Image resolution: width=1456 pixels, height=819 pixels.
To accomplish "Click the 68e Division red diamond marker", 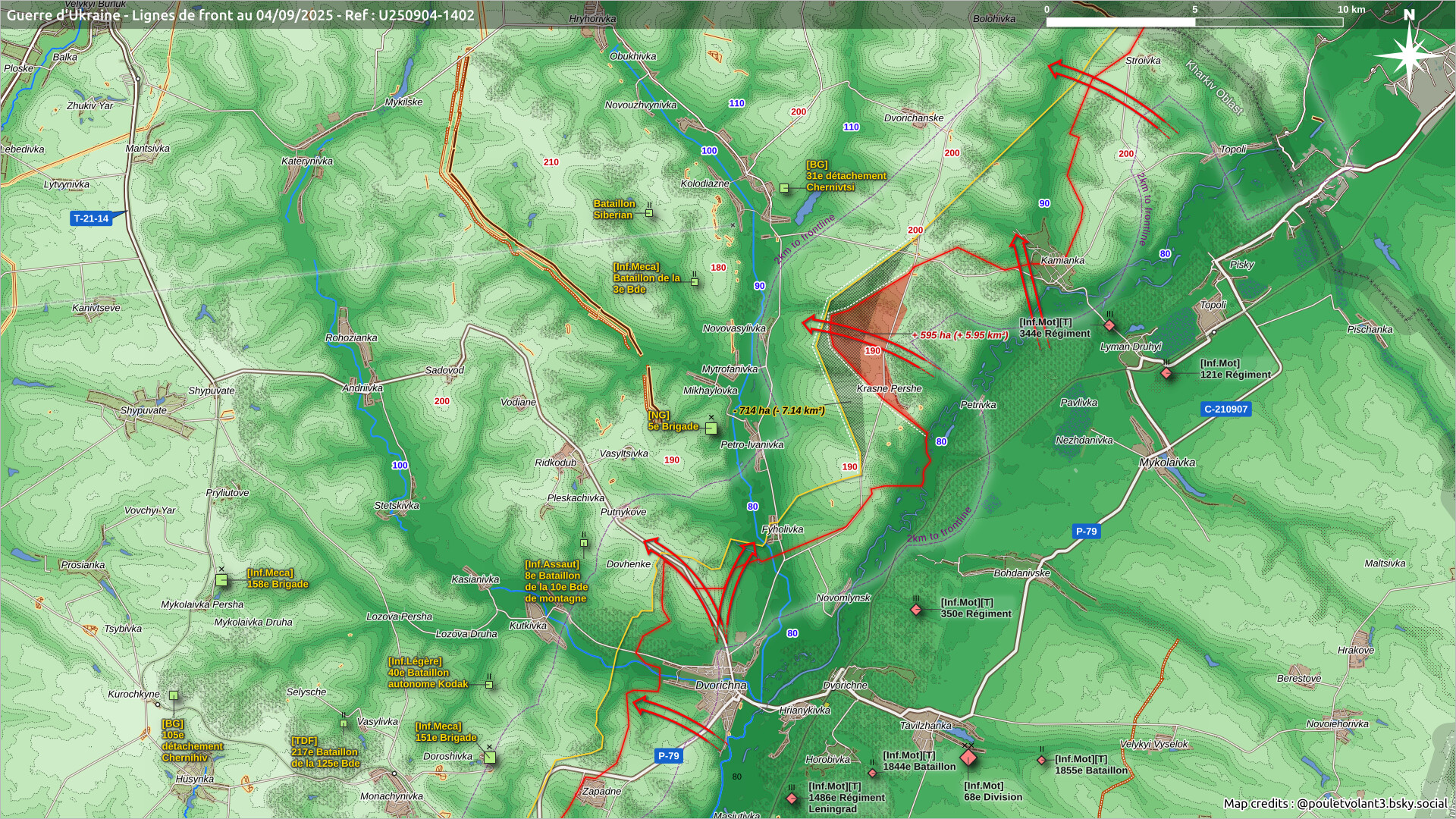I will pyautogui.click(x=968, y=757).
